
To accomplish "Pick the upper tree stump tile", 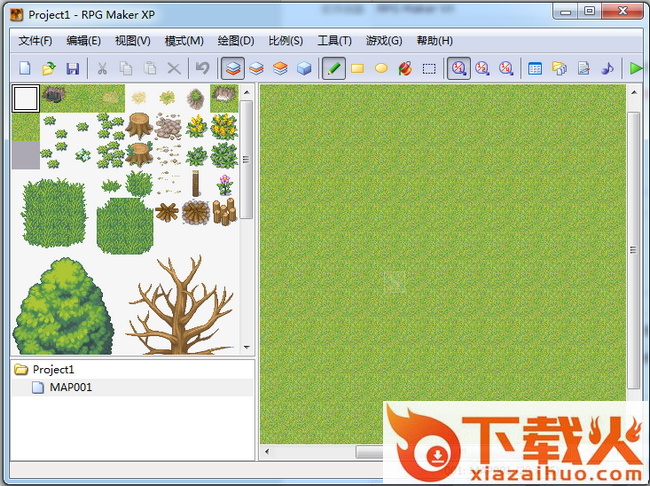I will click(139, 126).
